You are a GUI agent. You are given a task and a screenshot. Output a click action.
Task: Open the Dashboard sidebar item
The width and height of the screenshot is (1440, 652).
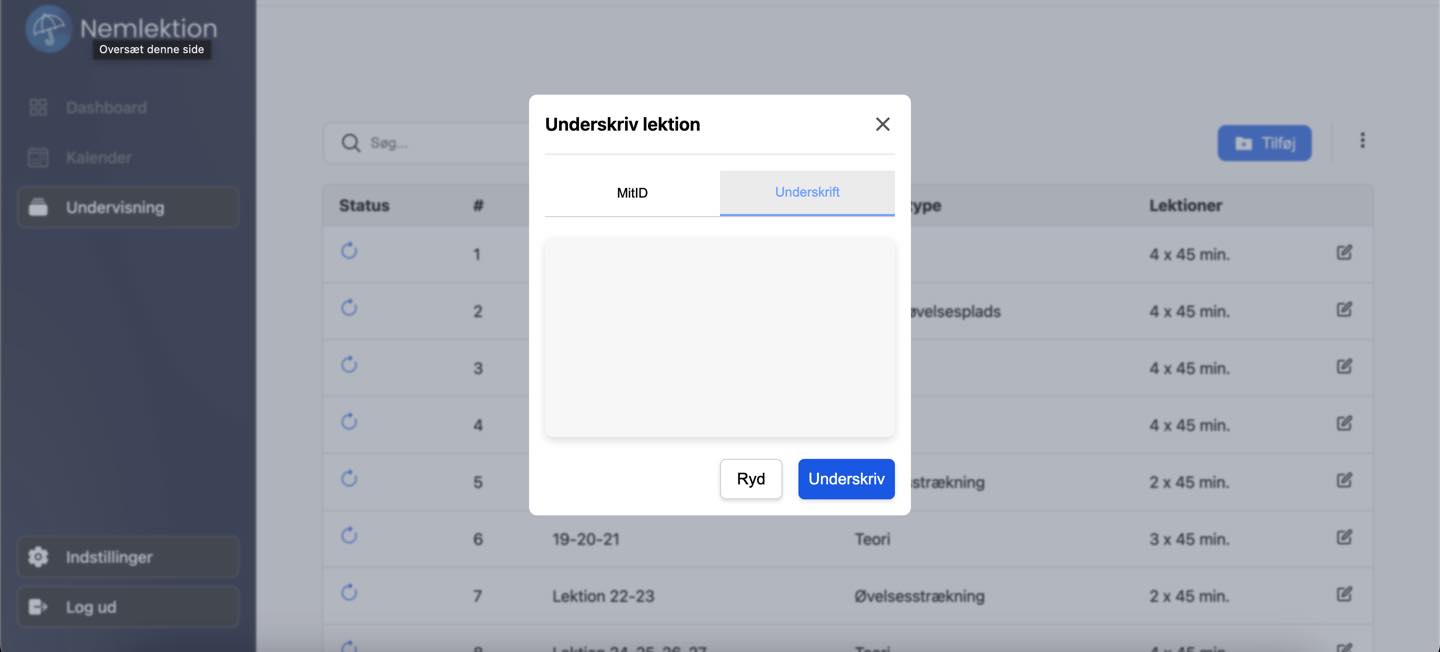coord(106,107)
